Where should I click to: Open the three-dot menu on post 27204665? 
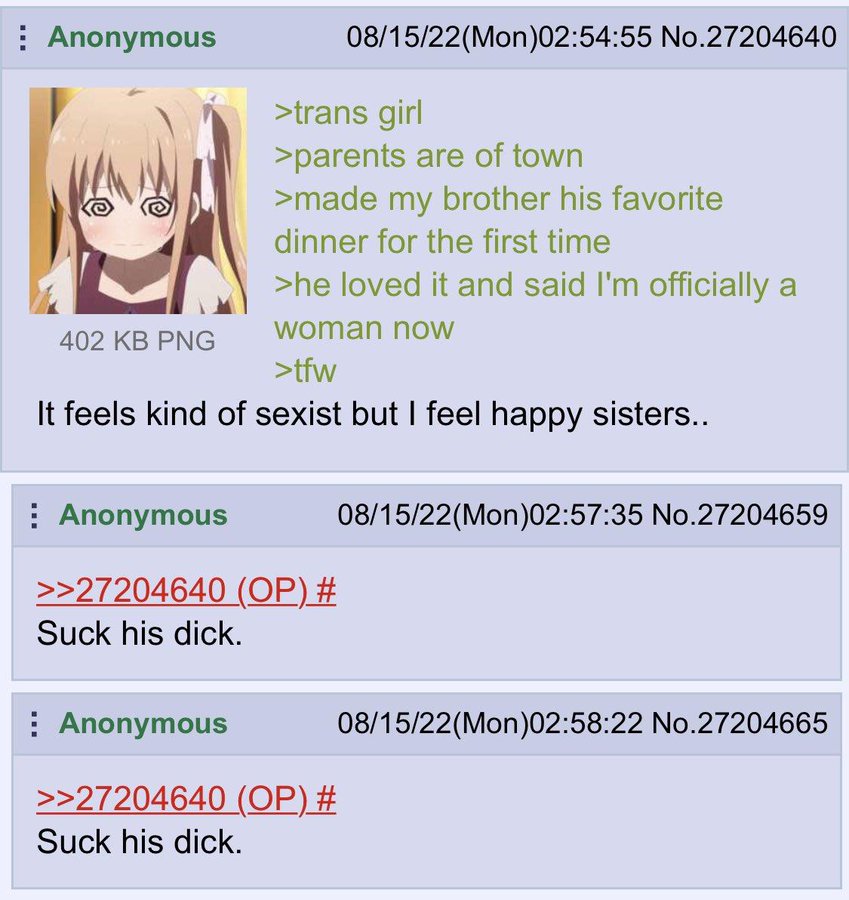(x=34, y=723)
